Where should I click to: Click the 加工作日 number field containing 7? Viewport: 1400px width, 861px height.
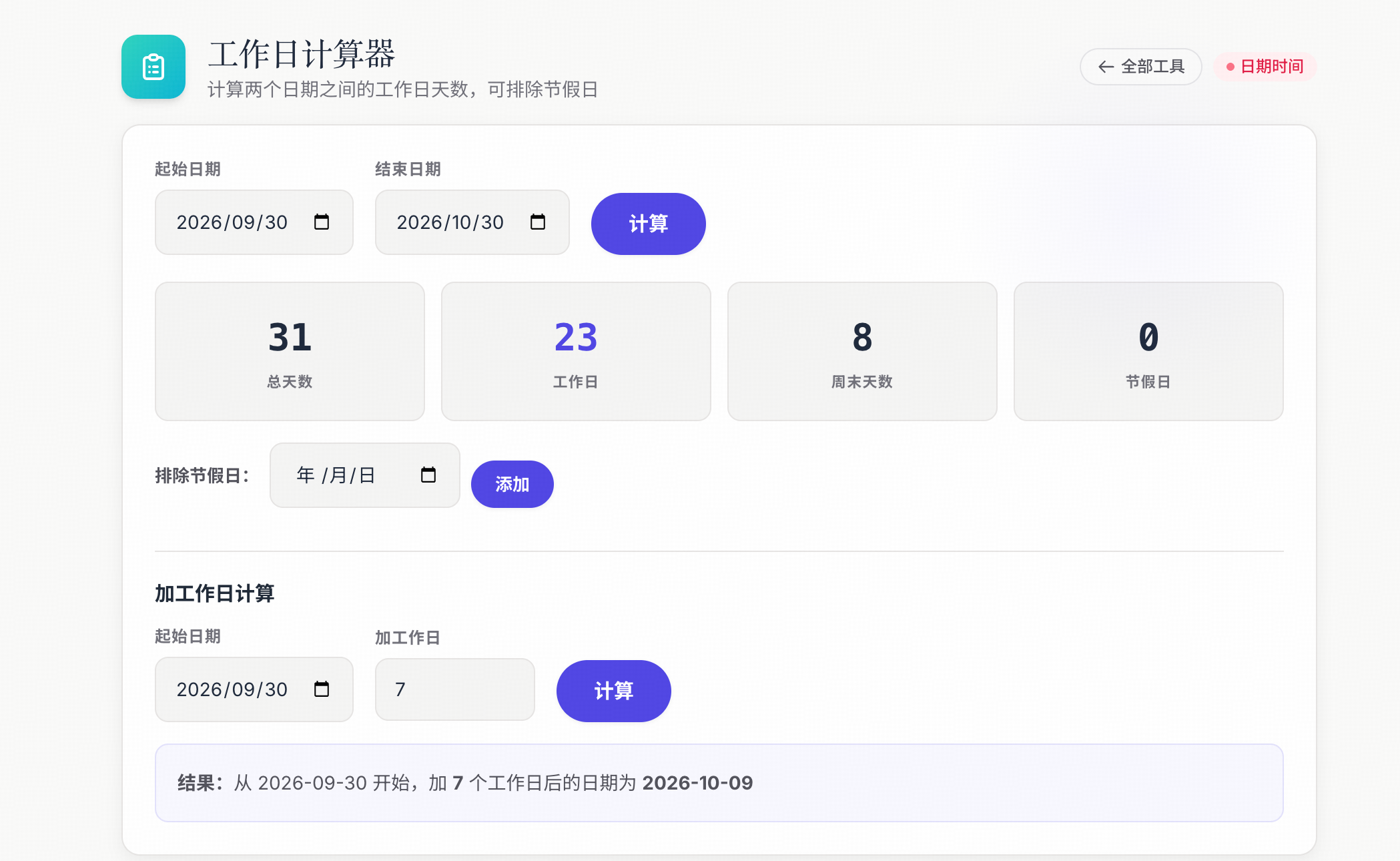pyautogui.click(x=454, y=689)
